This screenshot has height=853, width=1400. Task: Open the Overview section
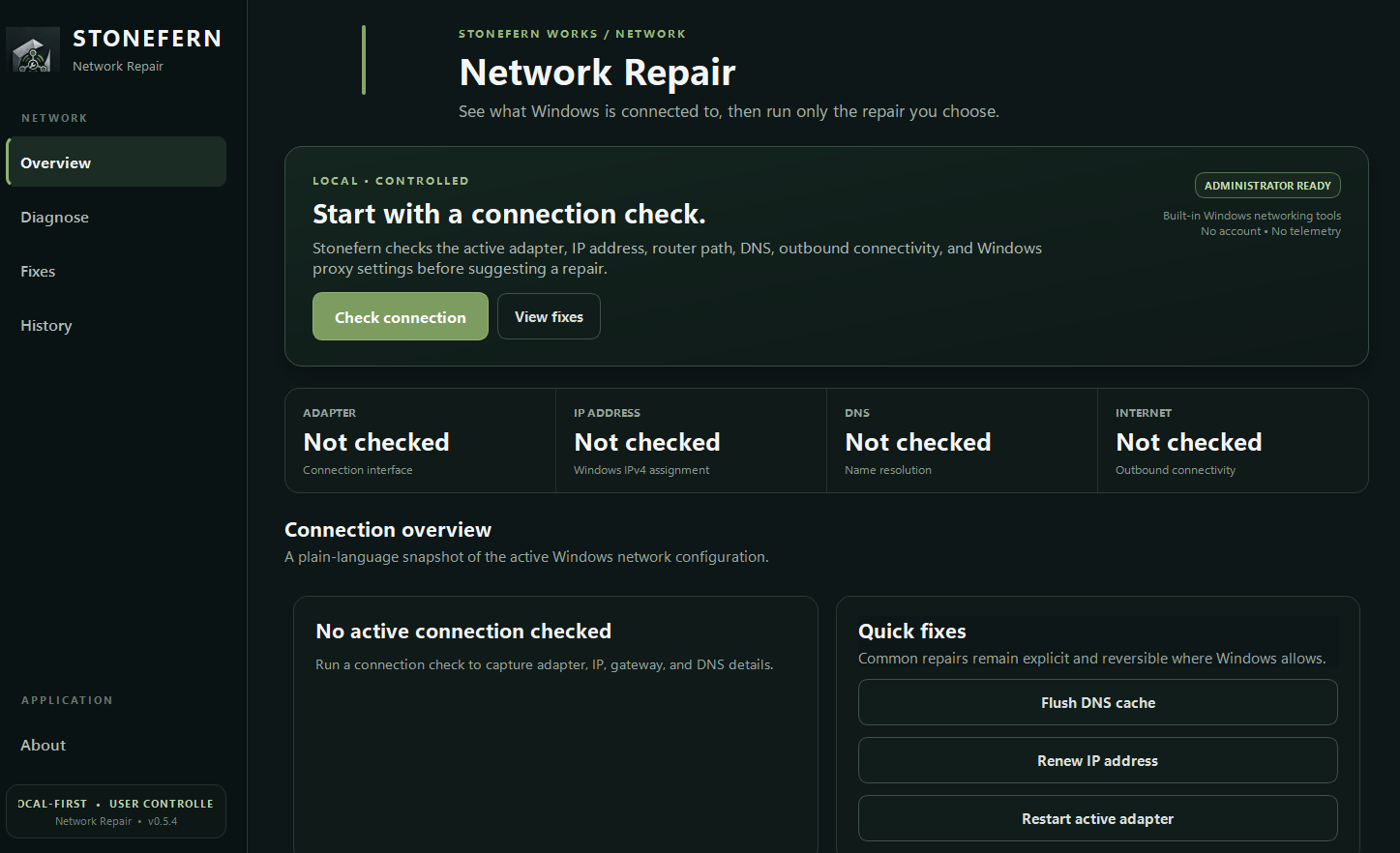[116, 162]
